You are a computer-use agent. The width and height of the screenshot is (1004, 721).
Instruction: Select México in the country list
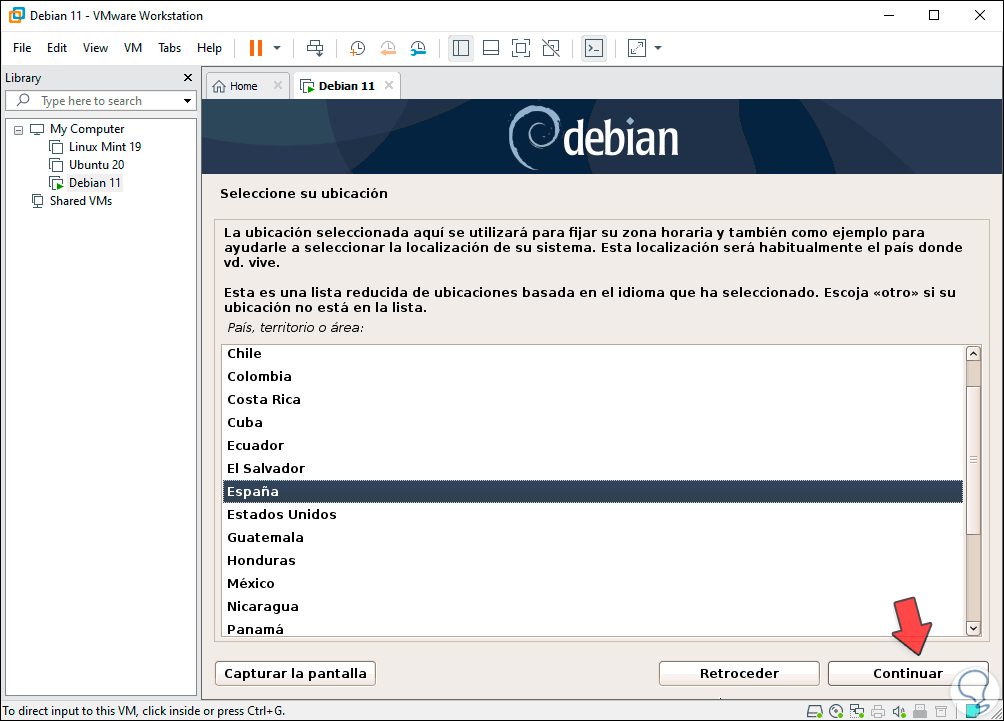click(x=593, y=584)
